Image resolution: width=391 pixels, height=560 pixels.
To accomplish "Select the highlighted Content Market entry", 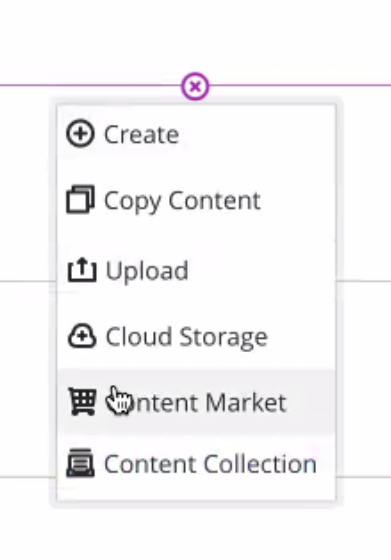I will 196,401.
